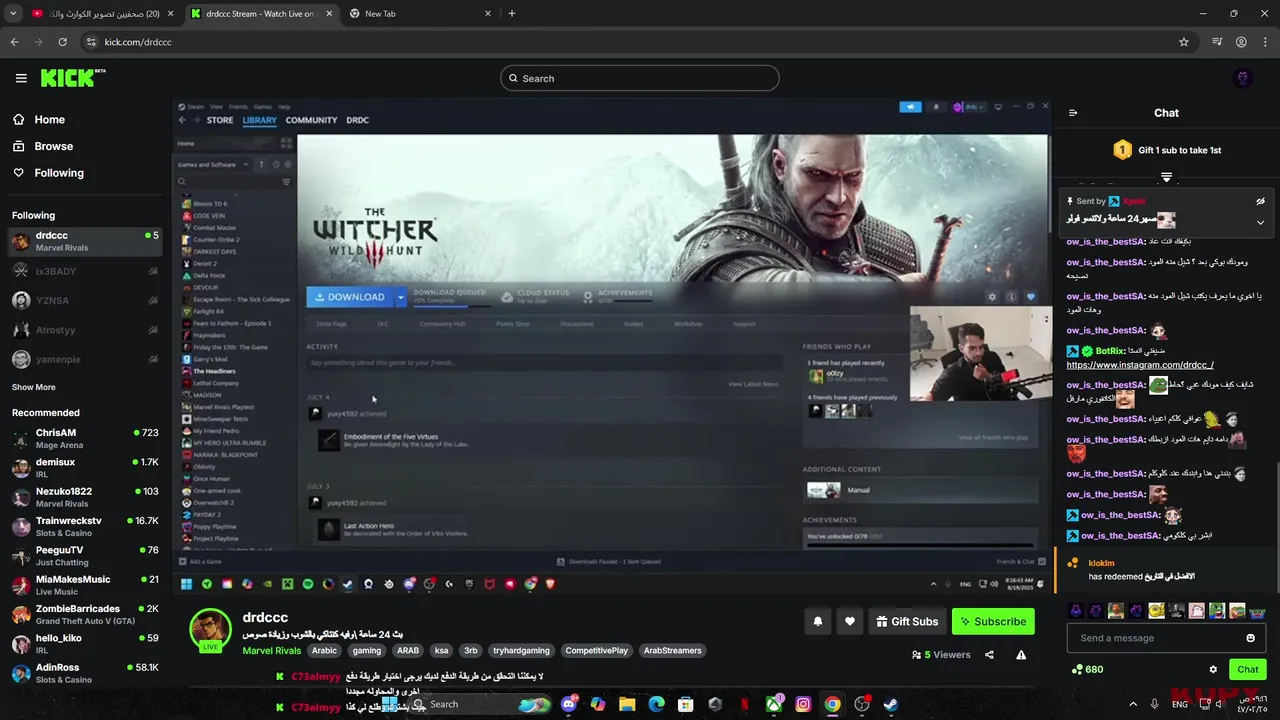
Task: Go back using Chrome's back arrow
Action: (x=14, y=42)
